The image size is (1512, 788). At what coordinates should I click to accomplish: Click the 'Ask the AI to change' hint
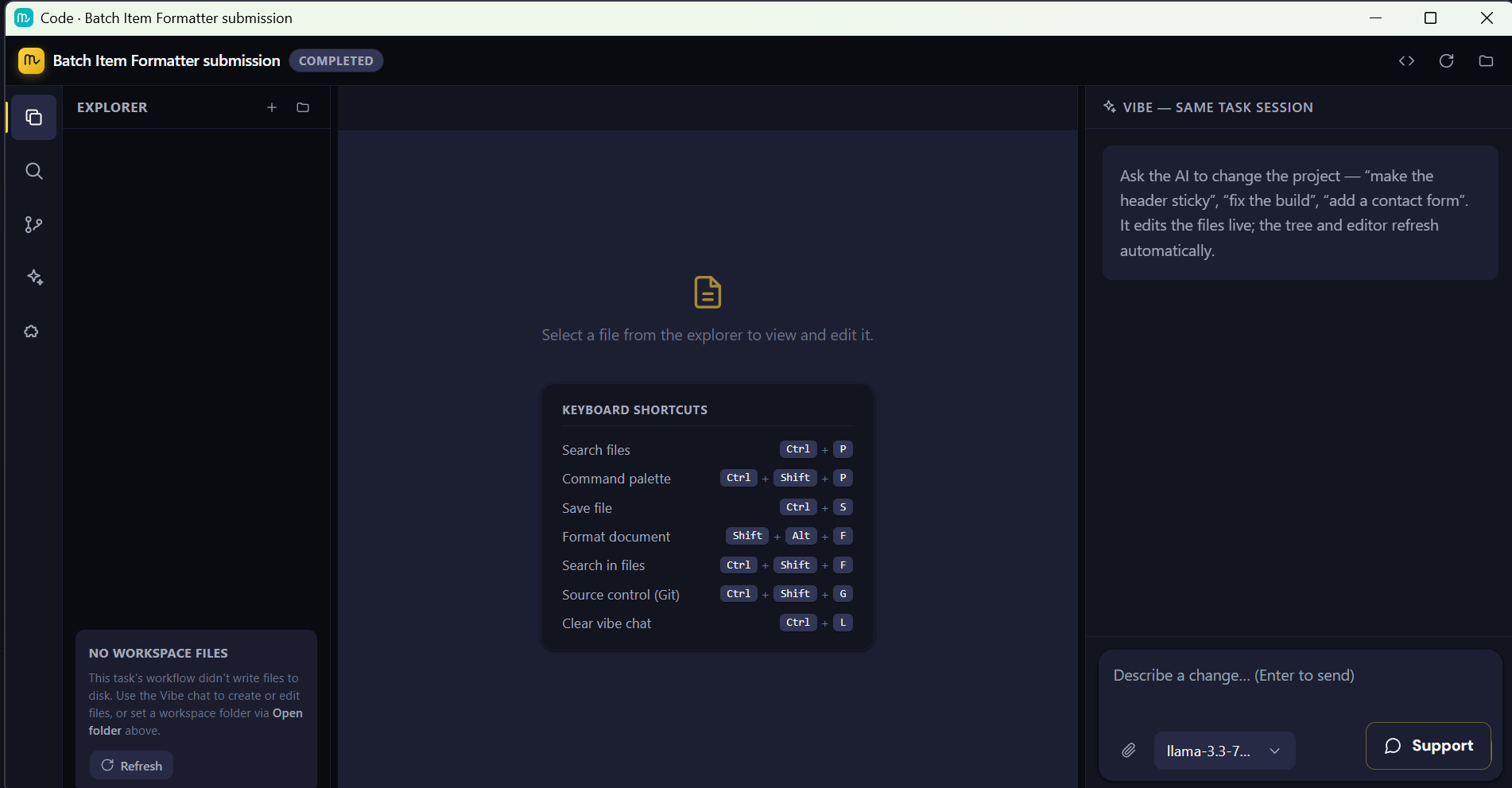1299,212
